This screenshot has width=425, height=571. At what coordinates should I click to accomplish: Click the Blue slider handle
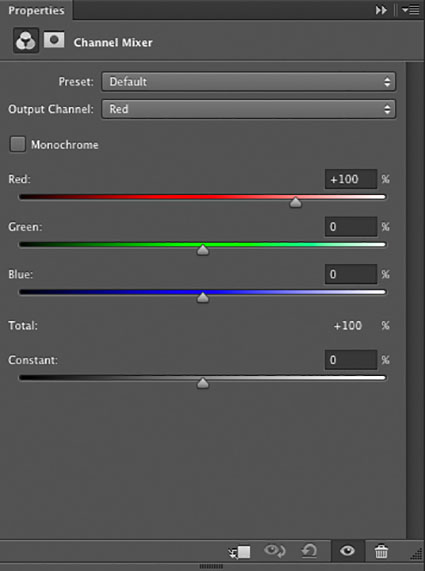tap(203, 298)
